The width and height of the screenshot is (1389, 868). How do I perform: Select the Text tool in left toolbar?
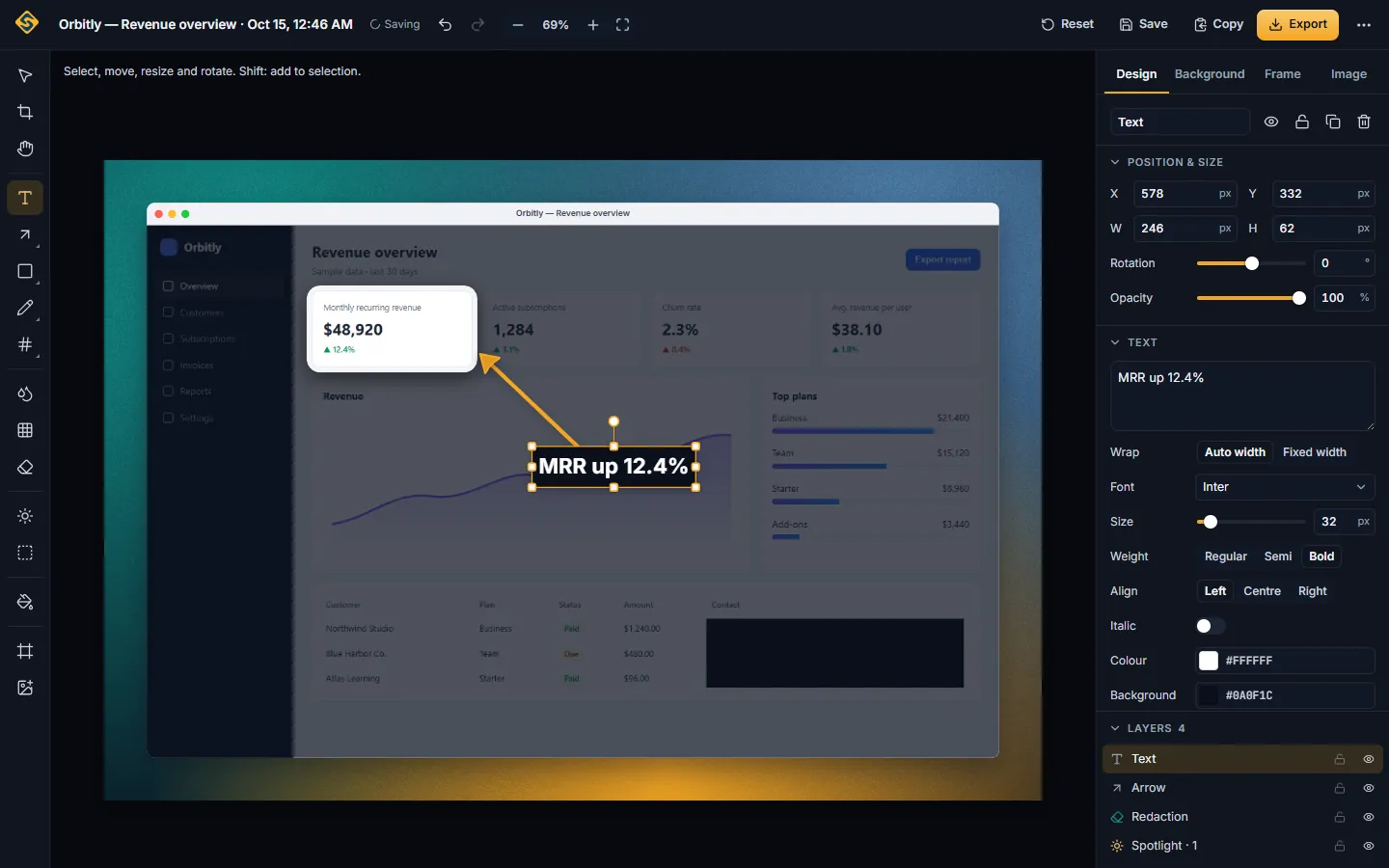tap(25, 198)
